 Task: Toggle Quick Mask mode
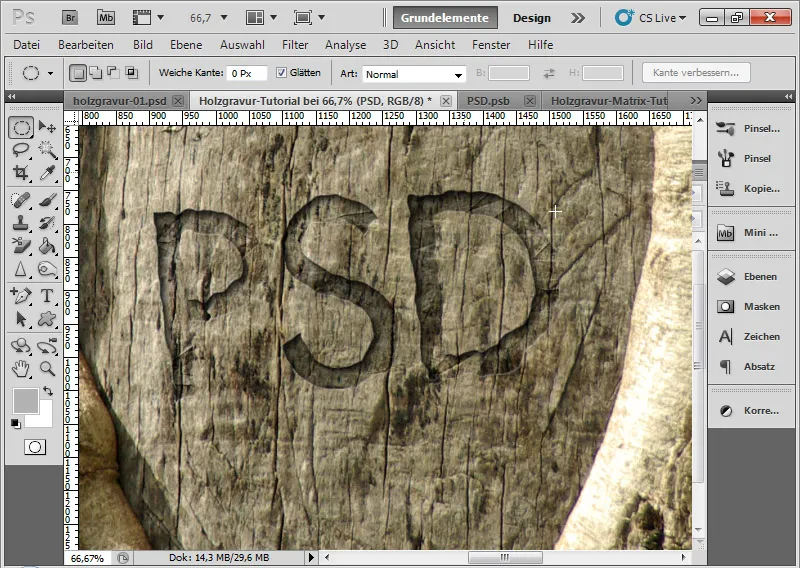coord(35,447)
